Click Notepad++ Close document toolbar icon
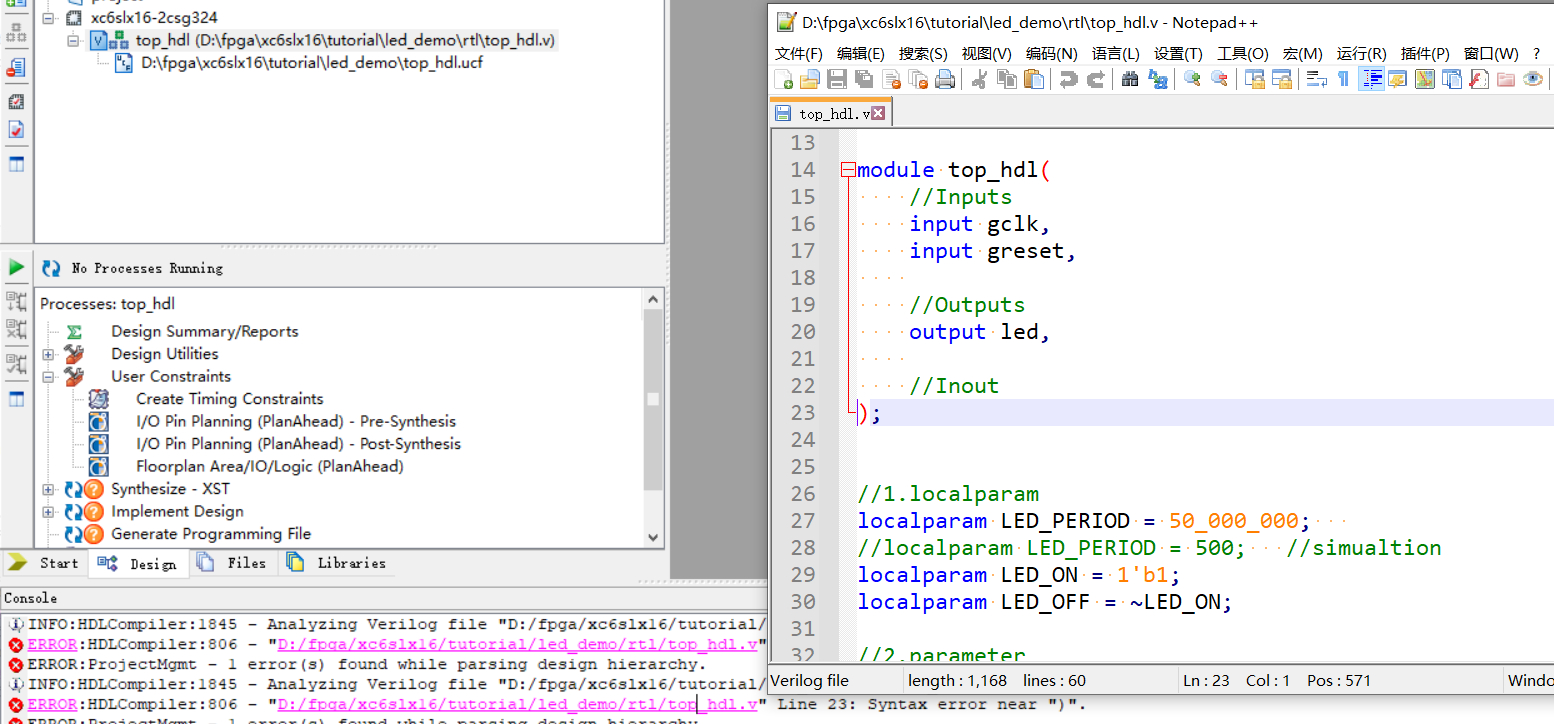Viewport: 1554px width, 724px height. (891, 80)
